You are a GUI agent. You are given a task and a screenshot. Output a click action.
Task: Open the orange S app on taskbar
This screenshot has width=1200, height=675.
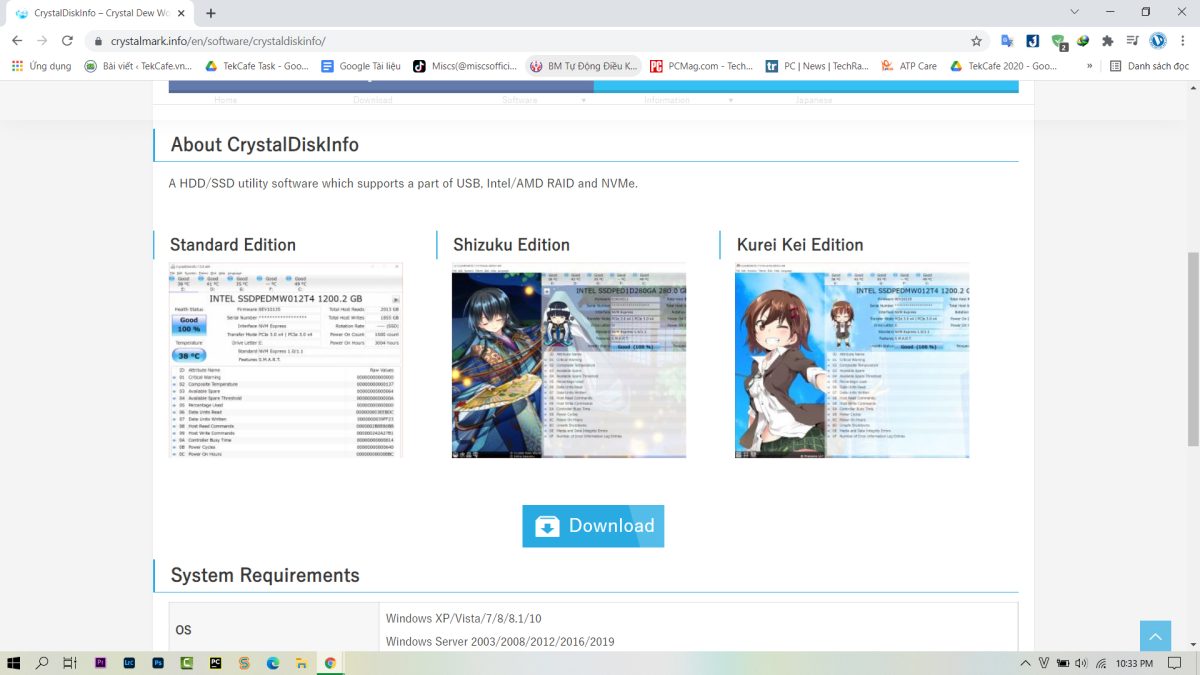click(244, 663)
